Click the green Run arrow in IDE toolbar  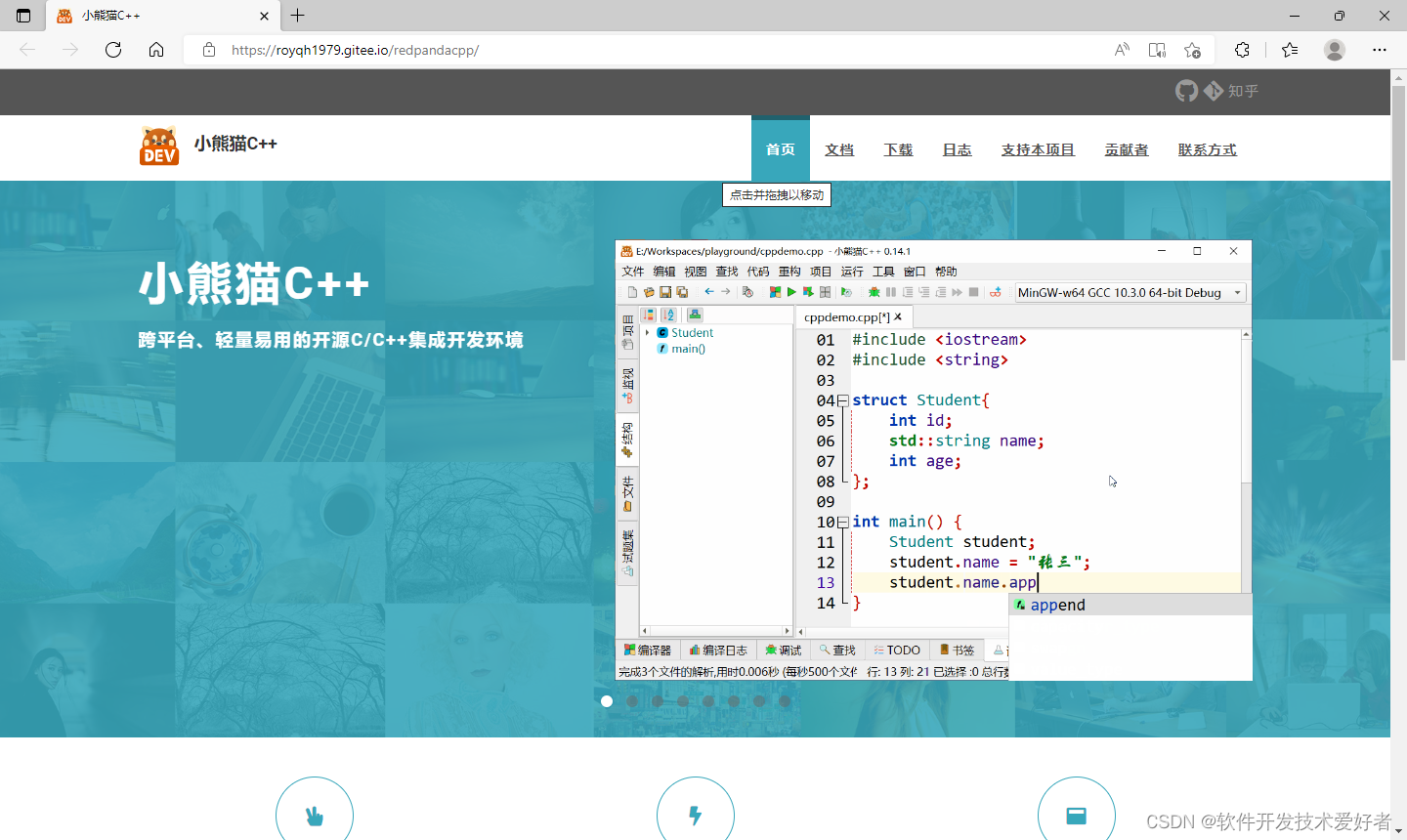click(x=791, y=292)
